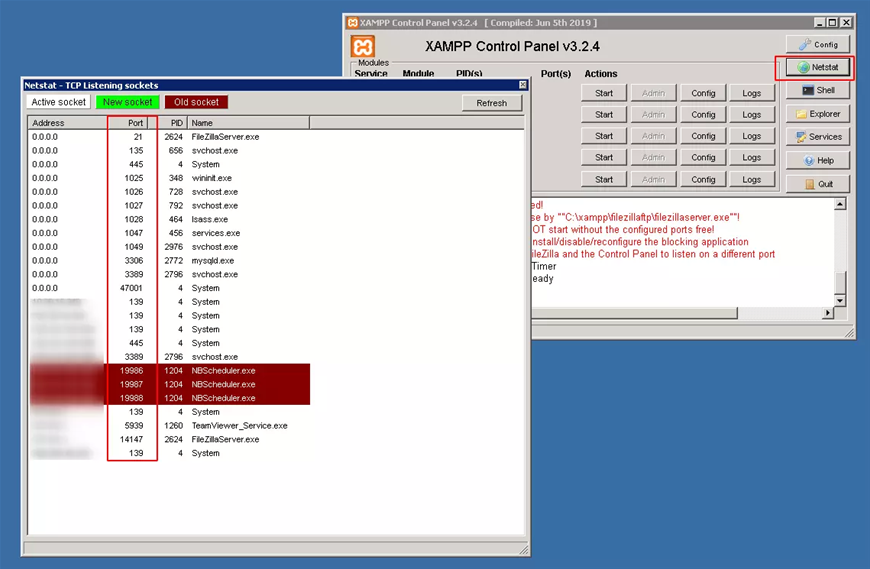Click Quit in XAMPP panel
This screenshot has height=569, width=870.
pos(818,184)
